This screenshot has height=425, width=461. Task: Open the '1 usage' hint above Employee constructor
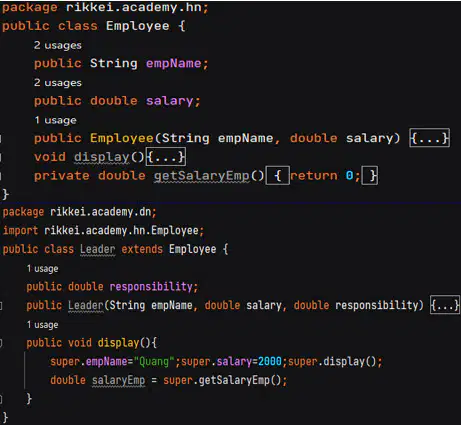tap(55, 120)
